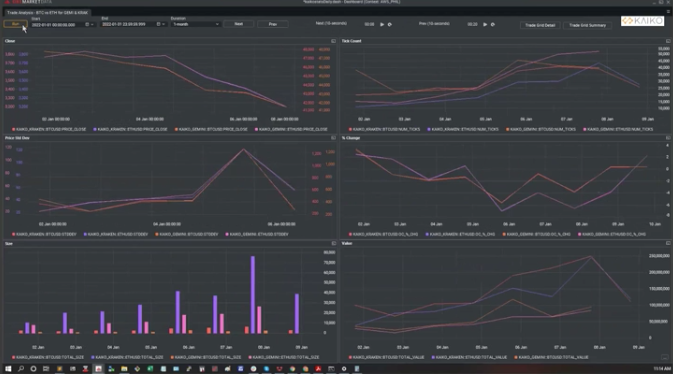
Task: Maximize the % Change chart panel
Action: pyautogui.click(x=668, y=138)
